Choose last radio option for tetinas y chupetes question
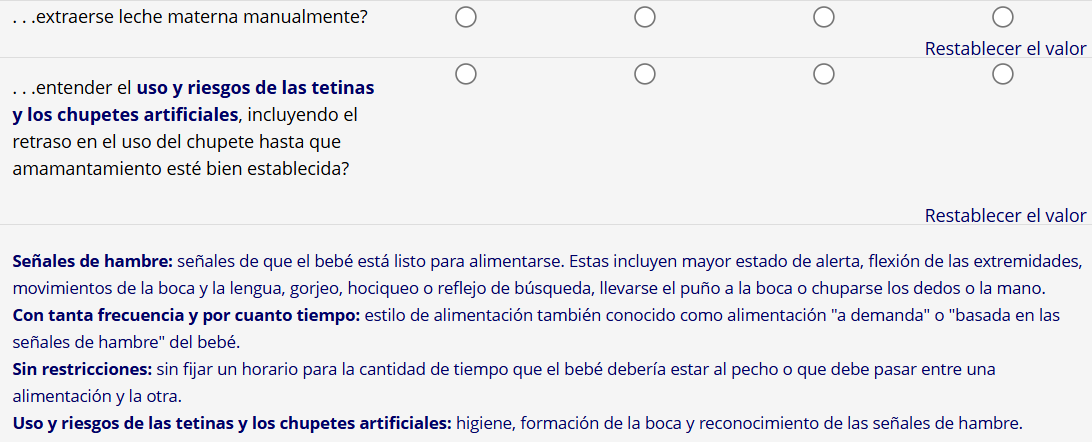The width and height of the screenshot is (1092, 442). click(x=1003, y=75)
